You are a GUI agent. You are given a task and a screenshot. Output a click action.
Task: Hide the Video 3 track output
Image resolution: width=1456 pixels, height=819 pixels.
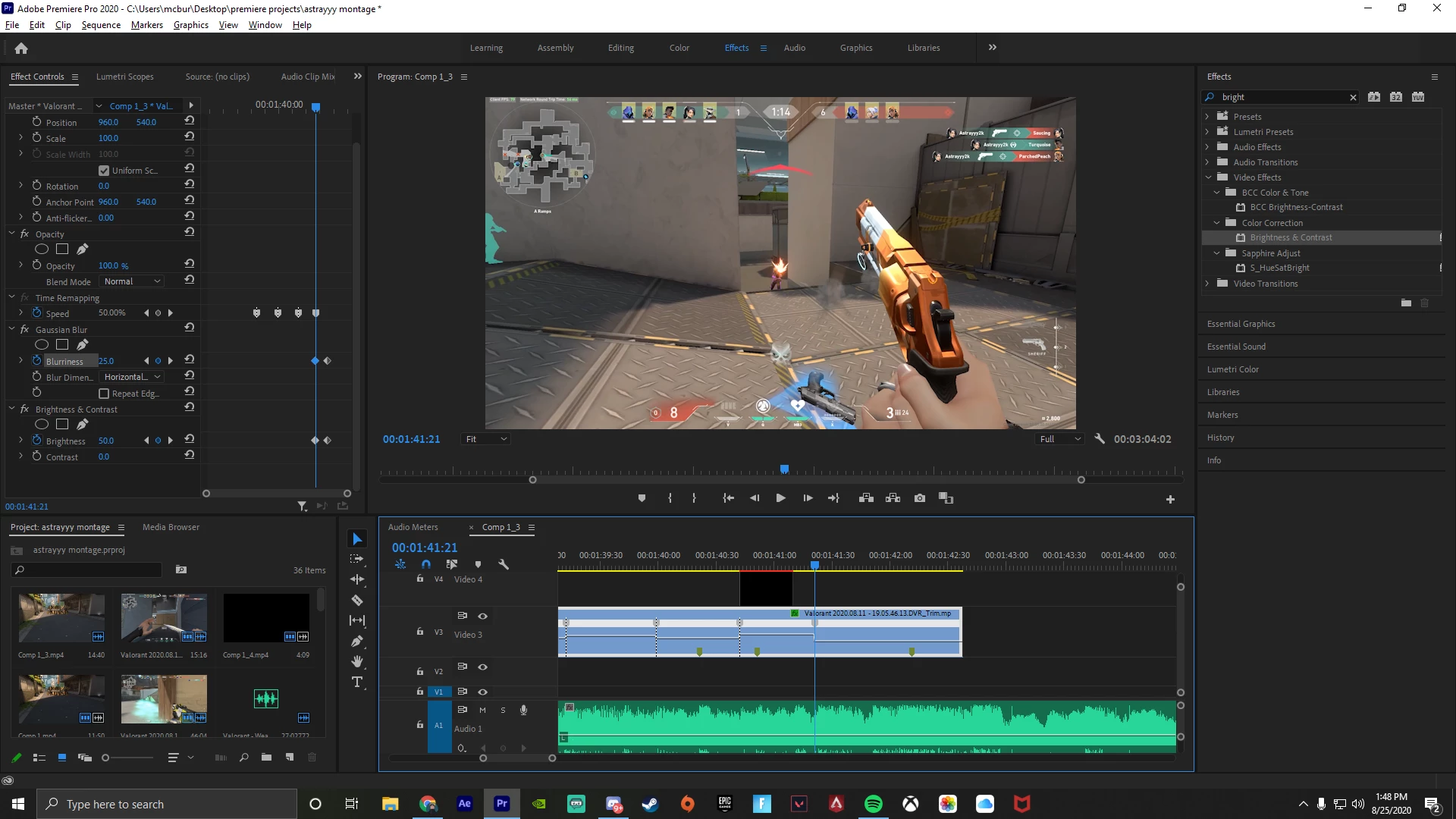[482, 616]
